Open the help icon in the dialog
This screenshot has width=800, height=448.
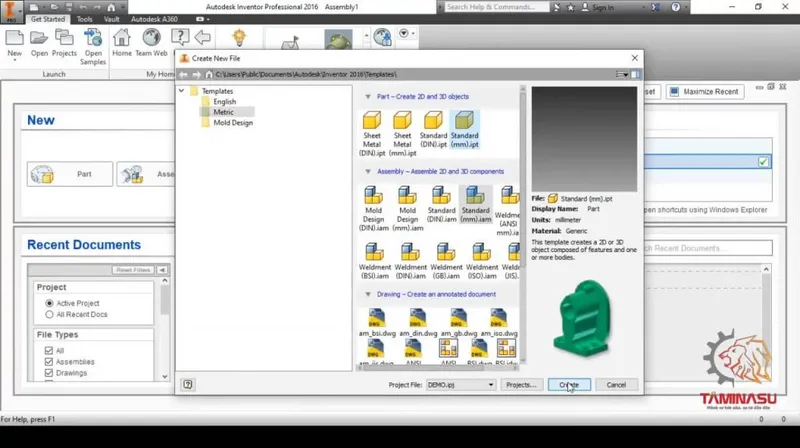tap(188, 384)
